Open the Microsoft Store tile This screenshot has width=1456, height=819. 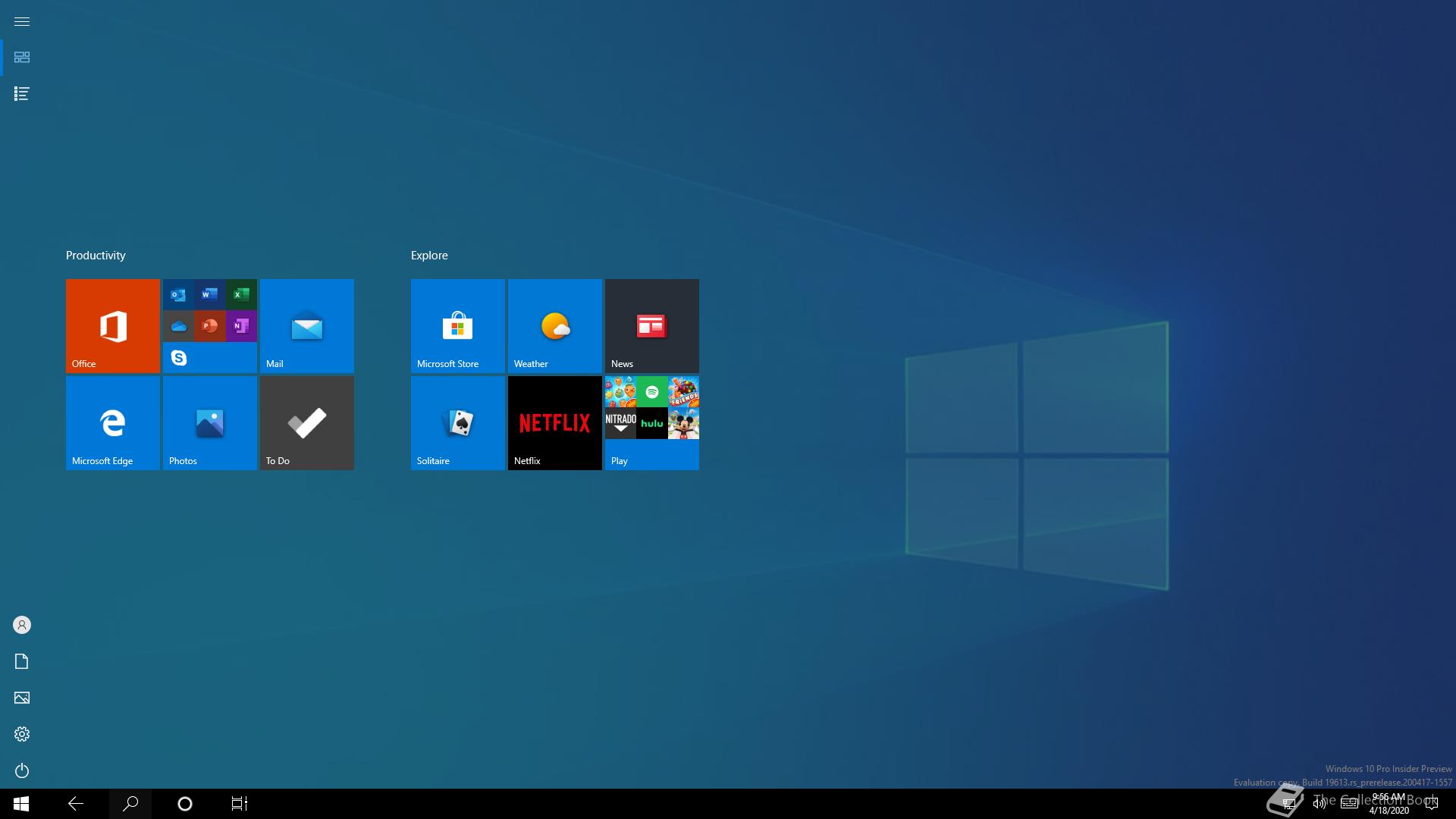click(458, 326)
